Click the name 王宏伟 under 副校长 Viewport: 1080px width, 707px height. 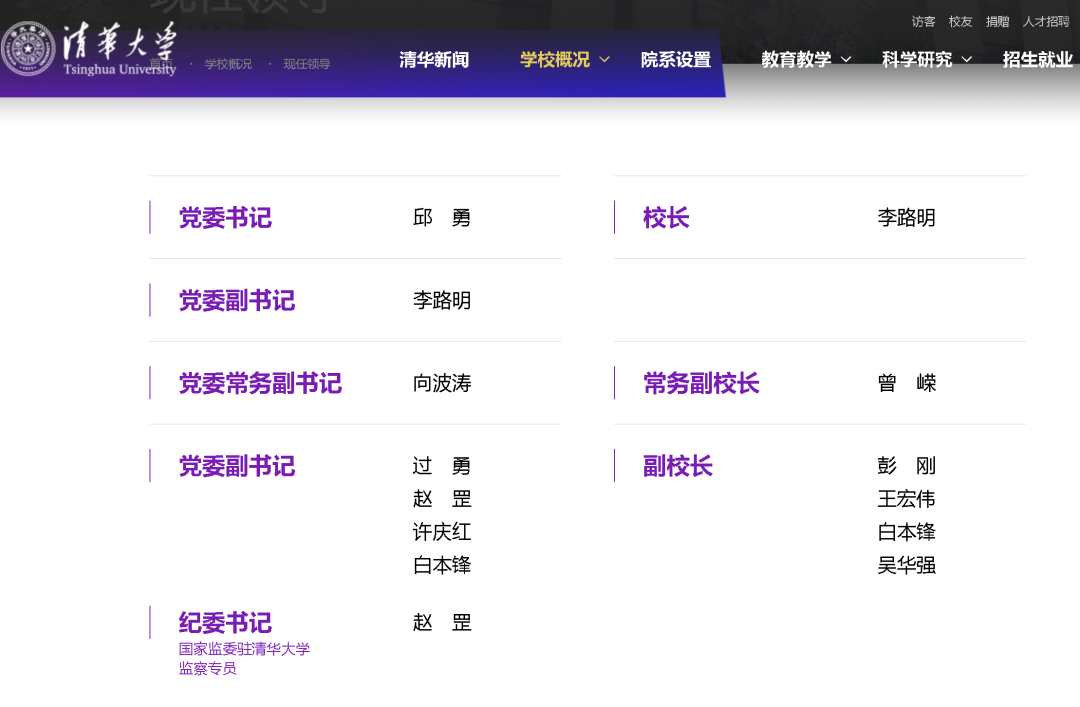pos(906,499)
